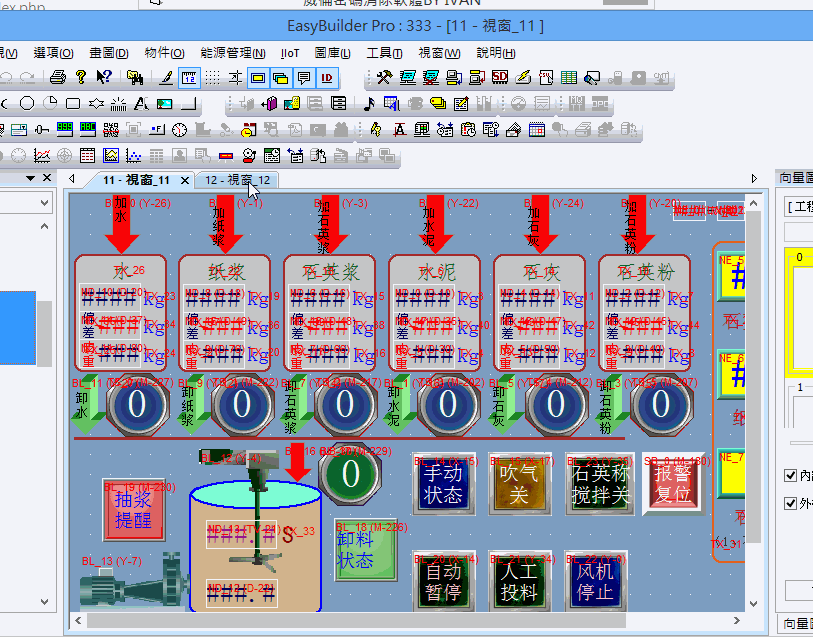Open the dropdown in right vector panel
This screenshot has height=637, width=813.
tap(798, 206)
